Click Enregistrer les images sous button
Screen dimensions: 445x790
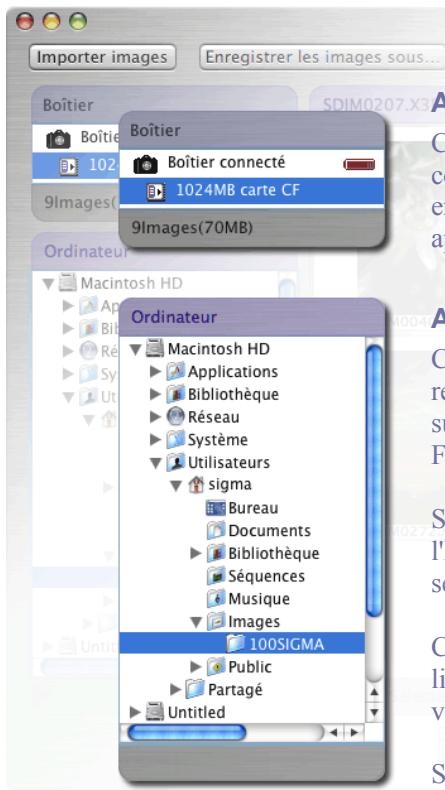click(x=323, y=57)
